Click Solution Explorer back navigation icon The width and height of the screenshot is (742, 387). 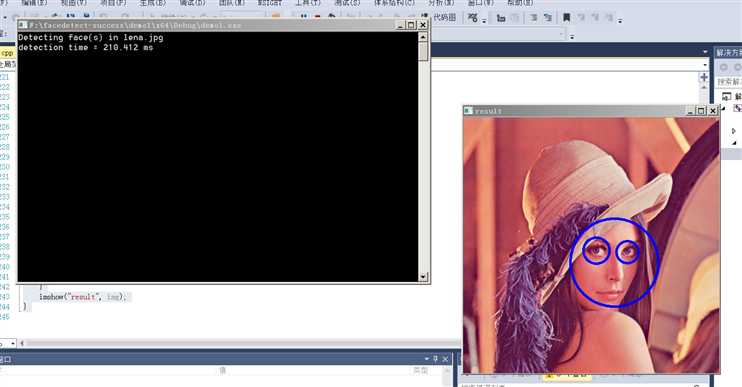click(x=724, y=67)
